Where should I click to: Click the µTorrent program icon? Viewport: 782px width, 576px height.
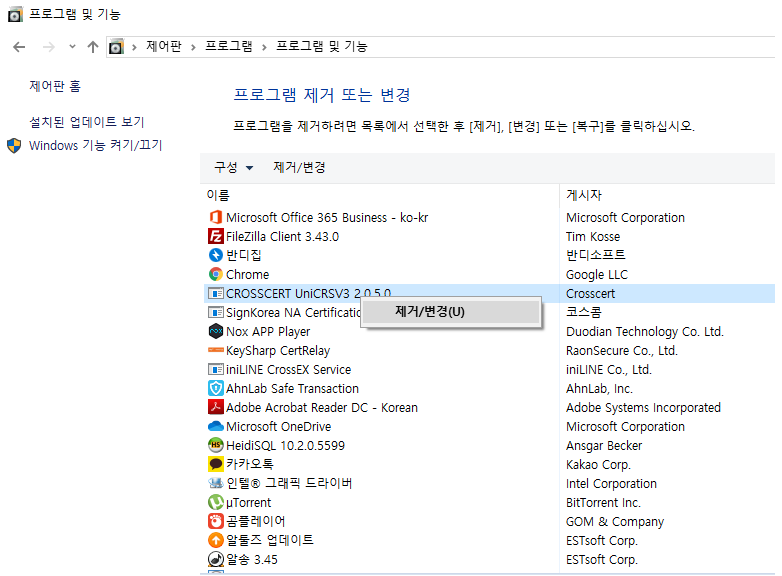click(x=215, y=502)
